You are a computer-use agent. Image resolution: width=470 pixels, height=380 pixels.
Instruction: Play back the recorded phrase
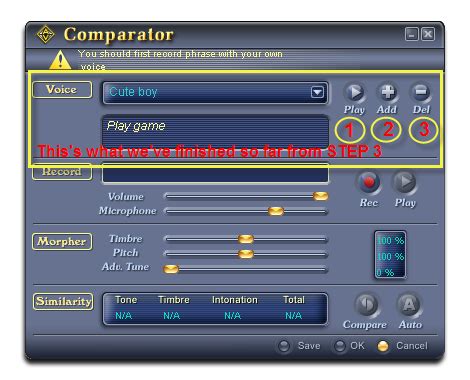pyautogui.click(x=405, y=183)
